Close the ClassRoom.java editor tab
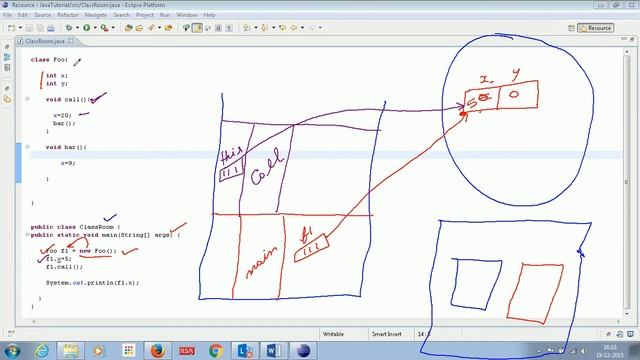 [71, 41]
